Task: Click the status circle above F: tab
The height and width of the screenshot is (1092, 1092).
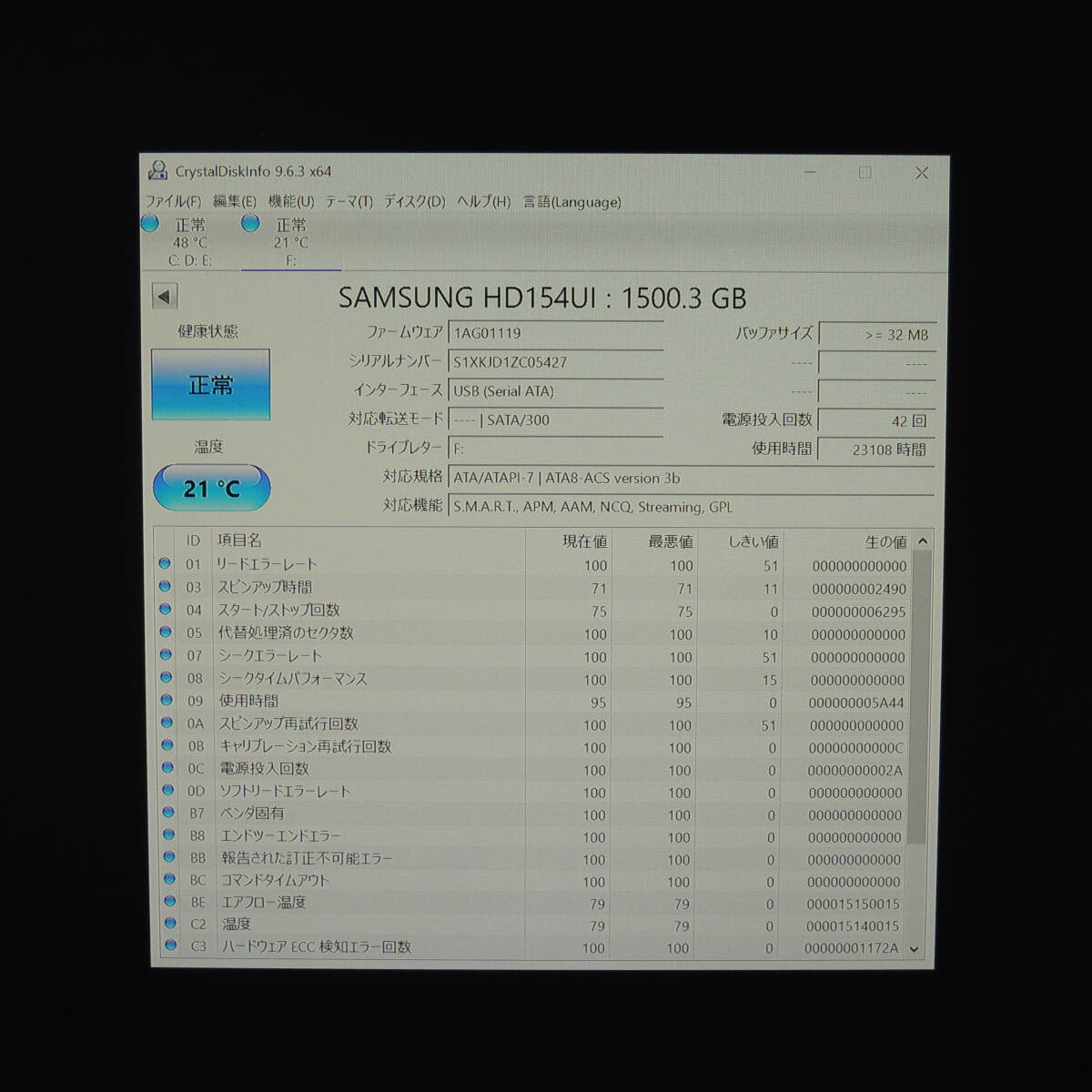Action: [251, 224]
